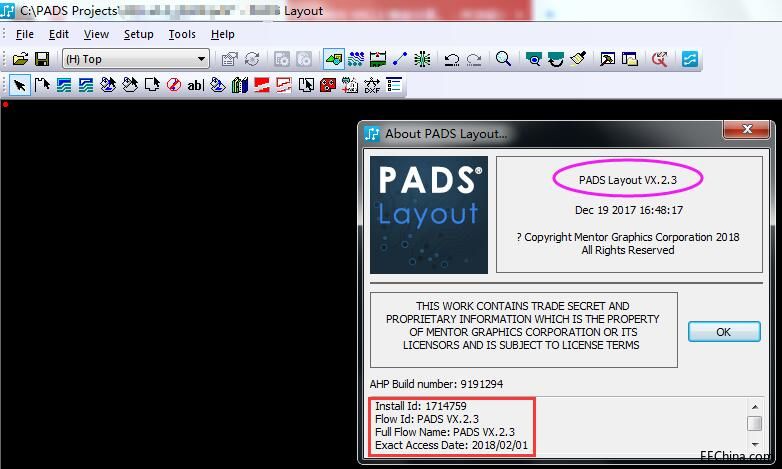Click the 'Full Flow Name: PADS VX.2.3' line
The width and height of the screenshot is (782, 469).
point(445,432)
